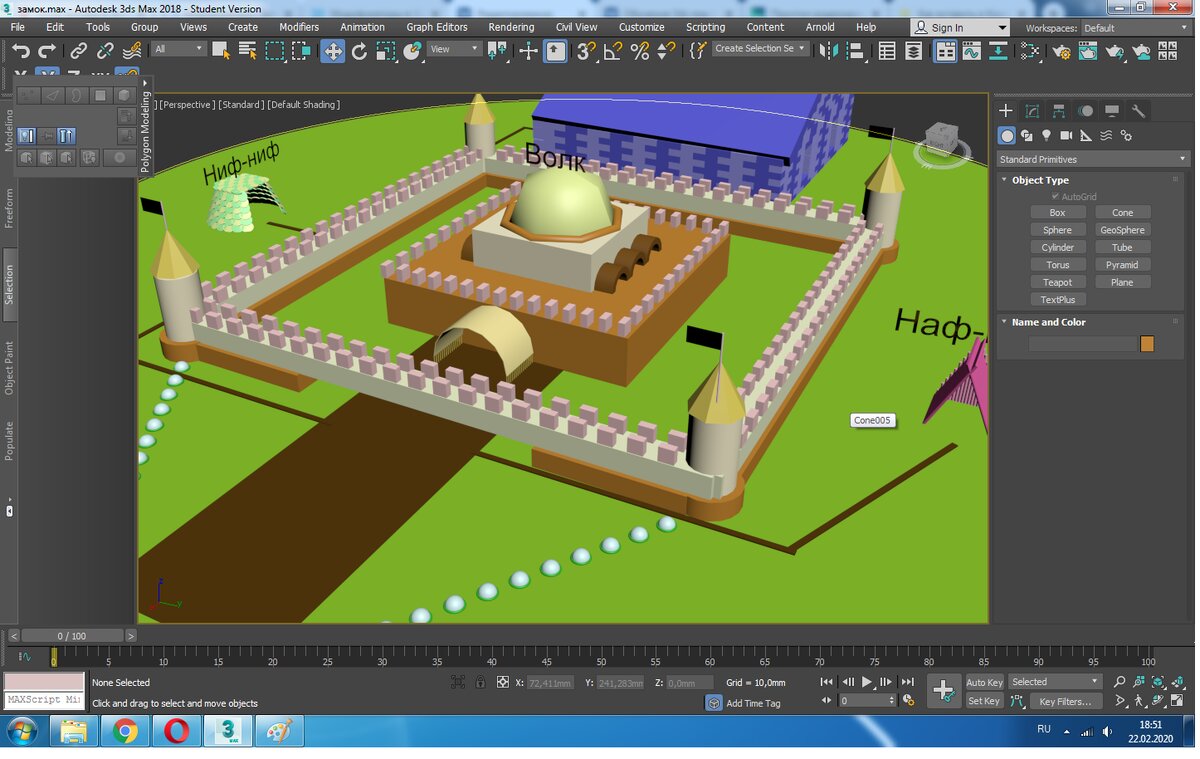
Task: Choose Bind to Space Warp tool
Action: coord(132,51)
